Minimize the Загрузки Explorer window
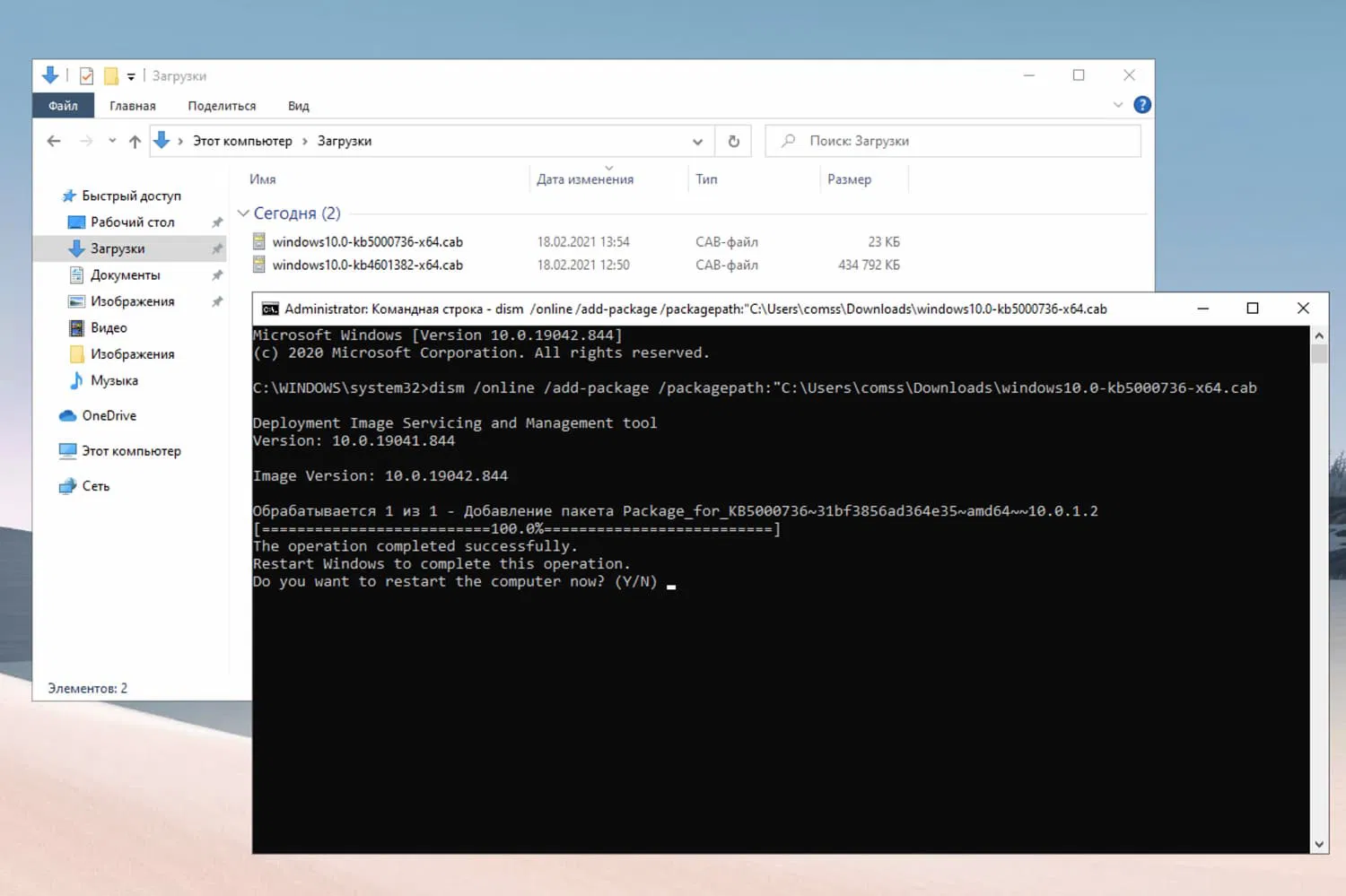 coord(1029,75)
